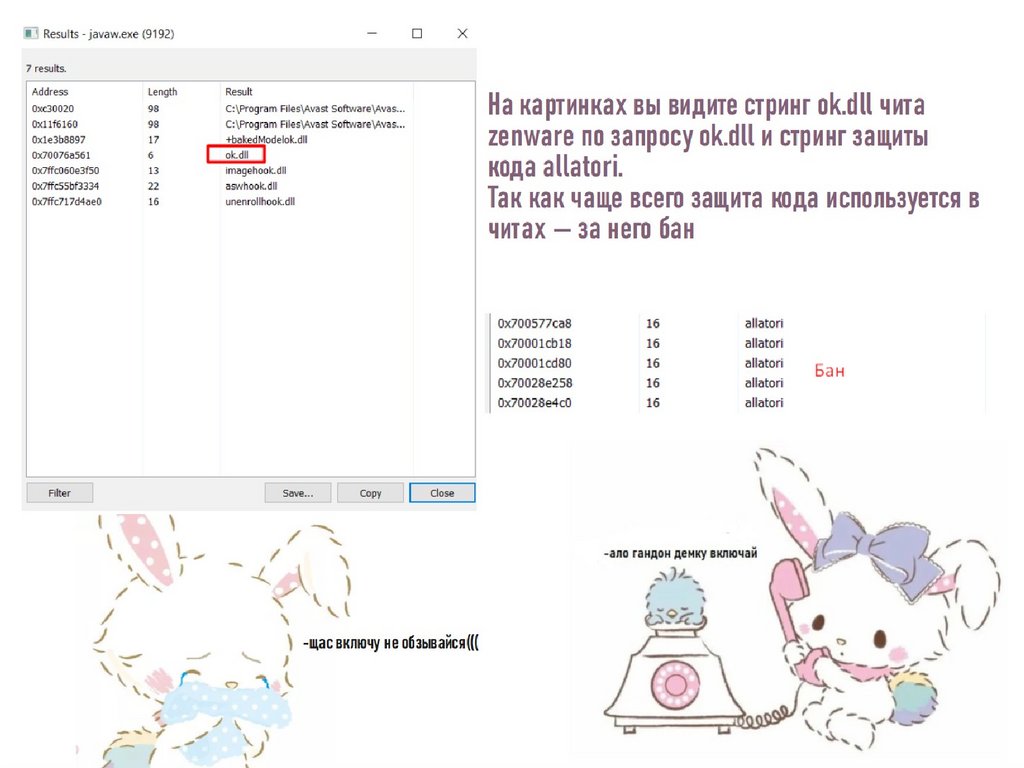This screenshot has width=1024, height=768.
Task: Sort by the Address column header
Action: click(50, 92)
